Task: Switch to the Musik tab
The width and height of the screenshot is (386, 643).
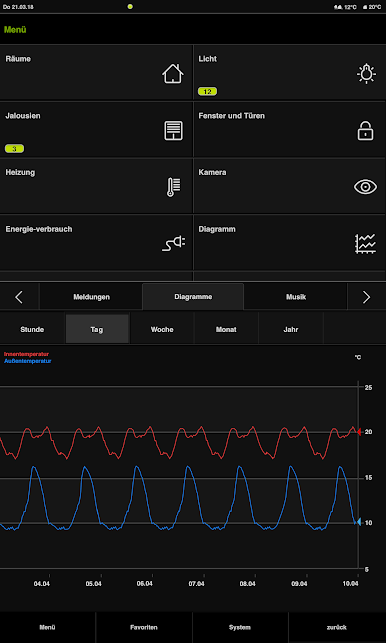Action: 296,297
